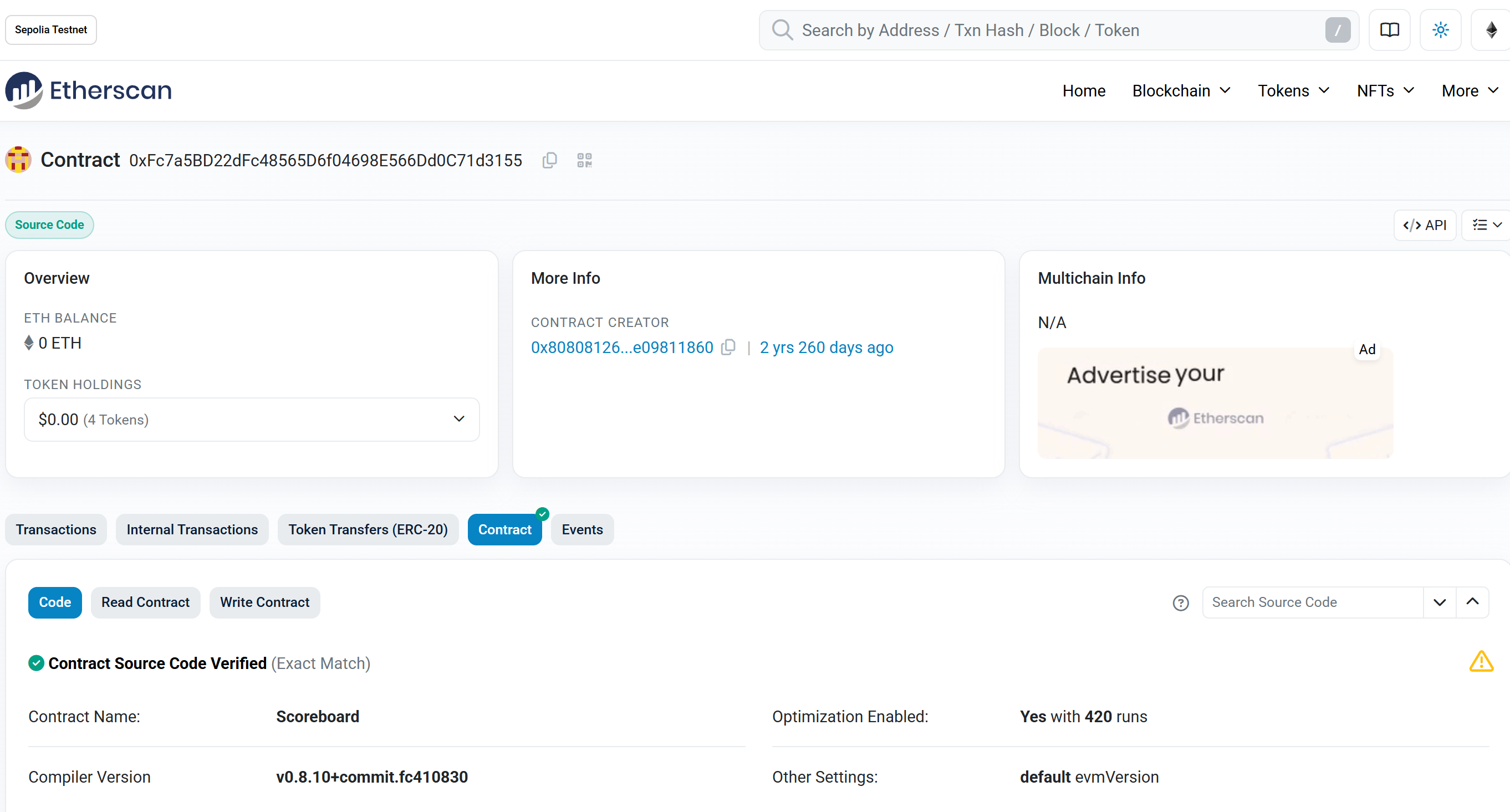Open the Read Contract tab

click(145, 602)
